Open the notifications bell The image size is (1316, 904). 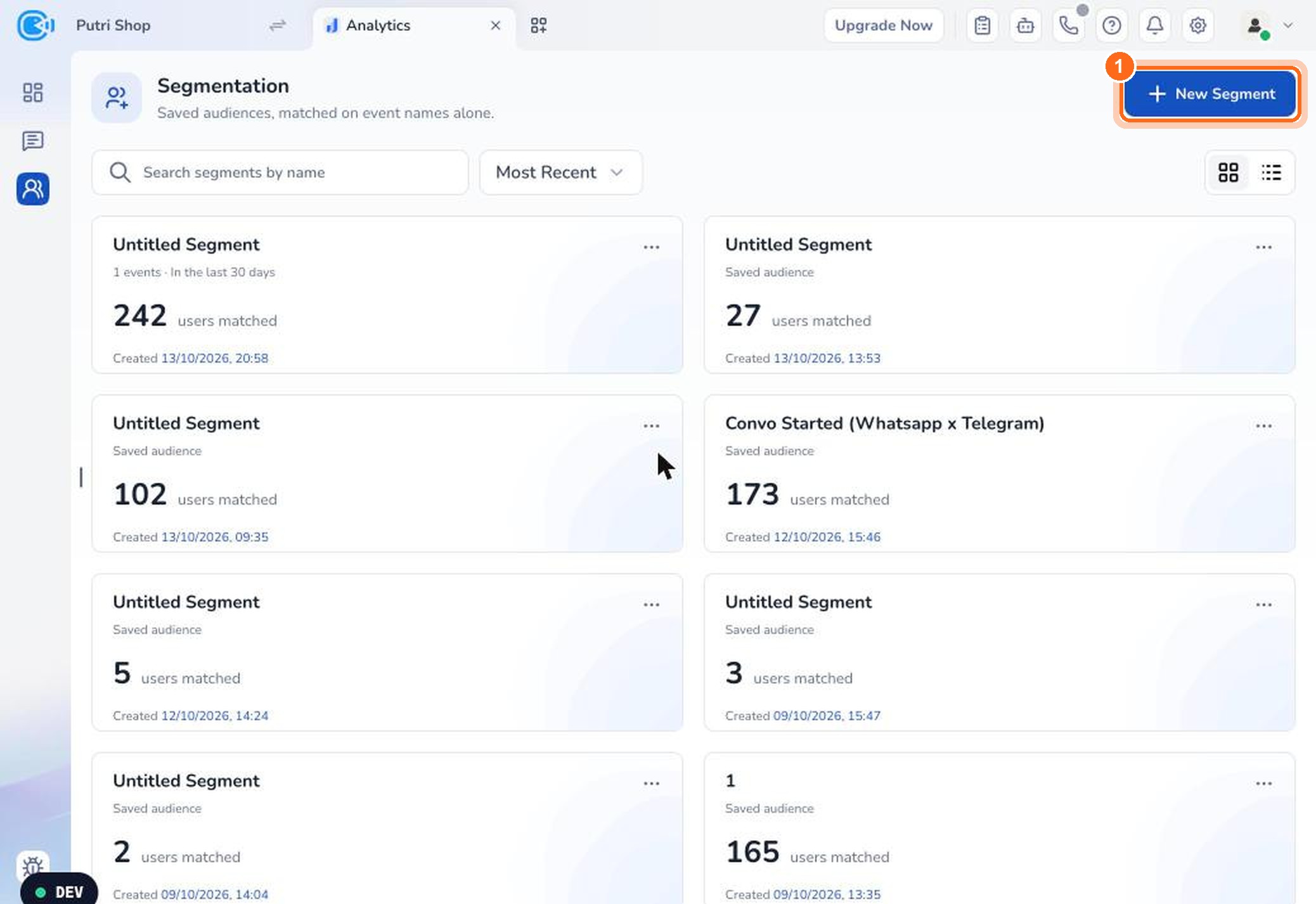[x=1155, y=25]
